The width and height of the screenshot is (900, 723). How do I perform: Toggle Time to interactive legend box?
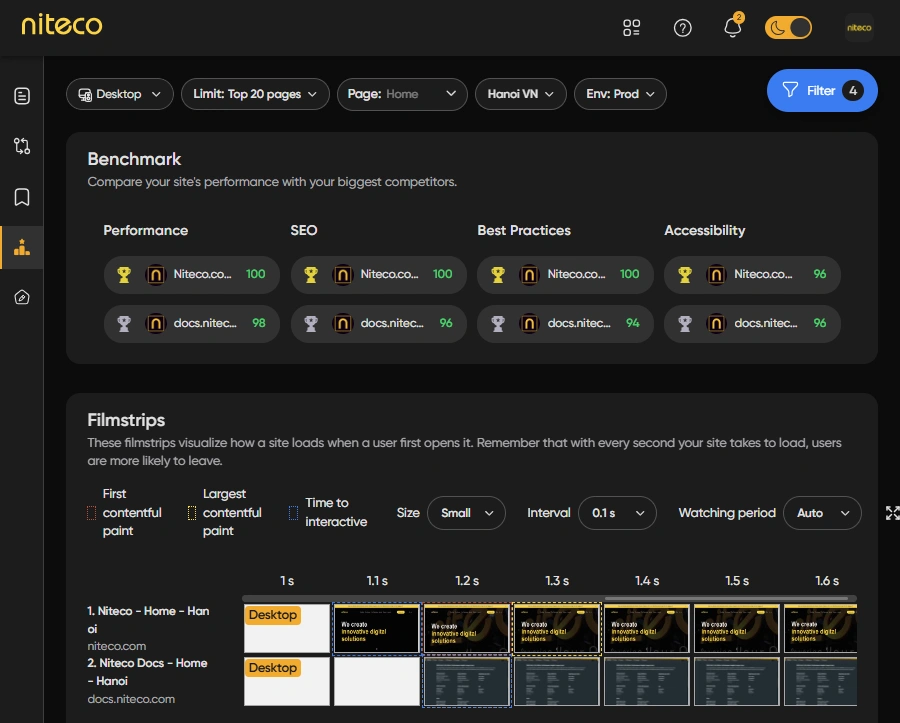293,513
